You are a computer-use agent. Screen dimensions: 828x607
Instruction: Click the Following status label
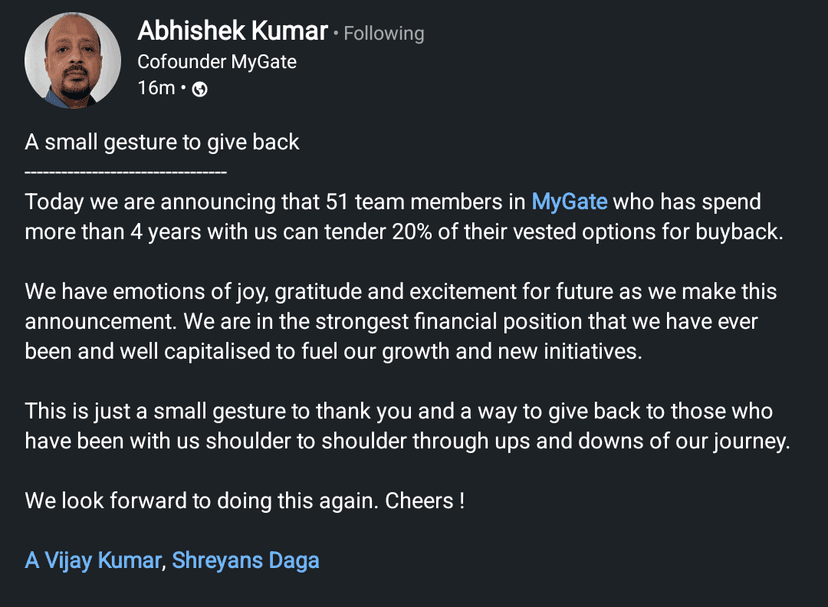384,34
